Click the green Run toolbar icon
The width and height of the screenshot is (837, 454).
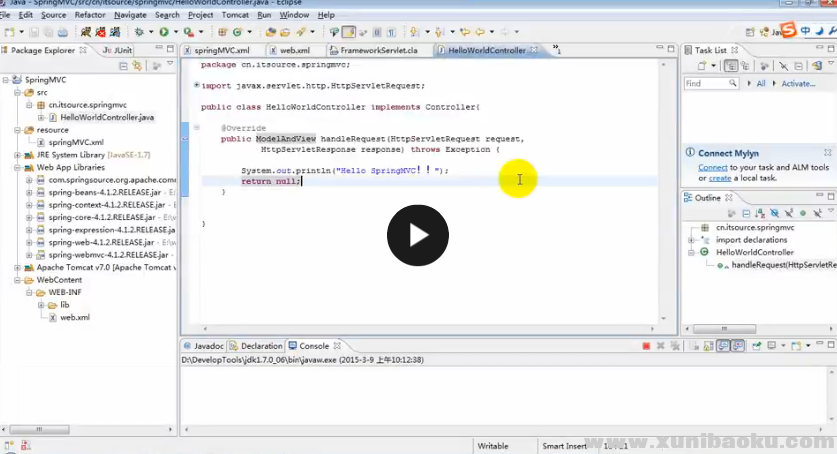click(162, 32)
